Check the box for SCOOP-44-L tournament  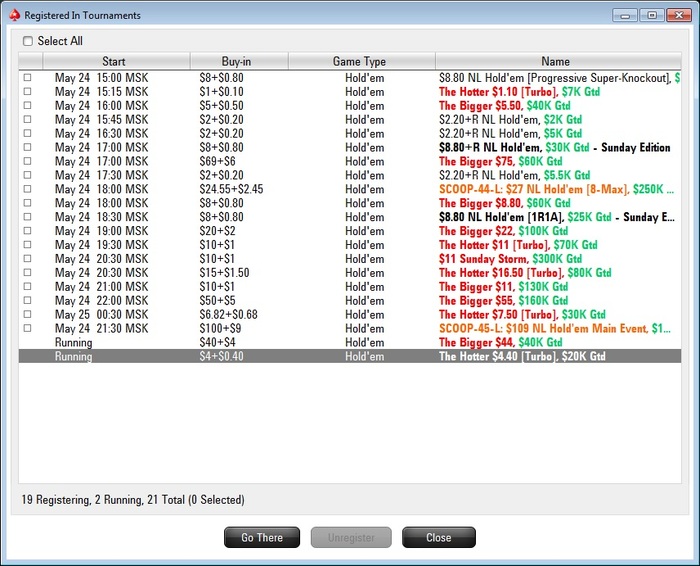pos(27,189)
